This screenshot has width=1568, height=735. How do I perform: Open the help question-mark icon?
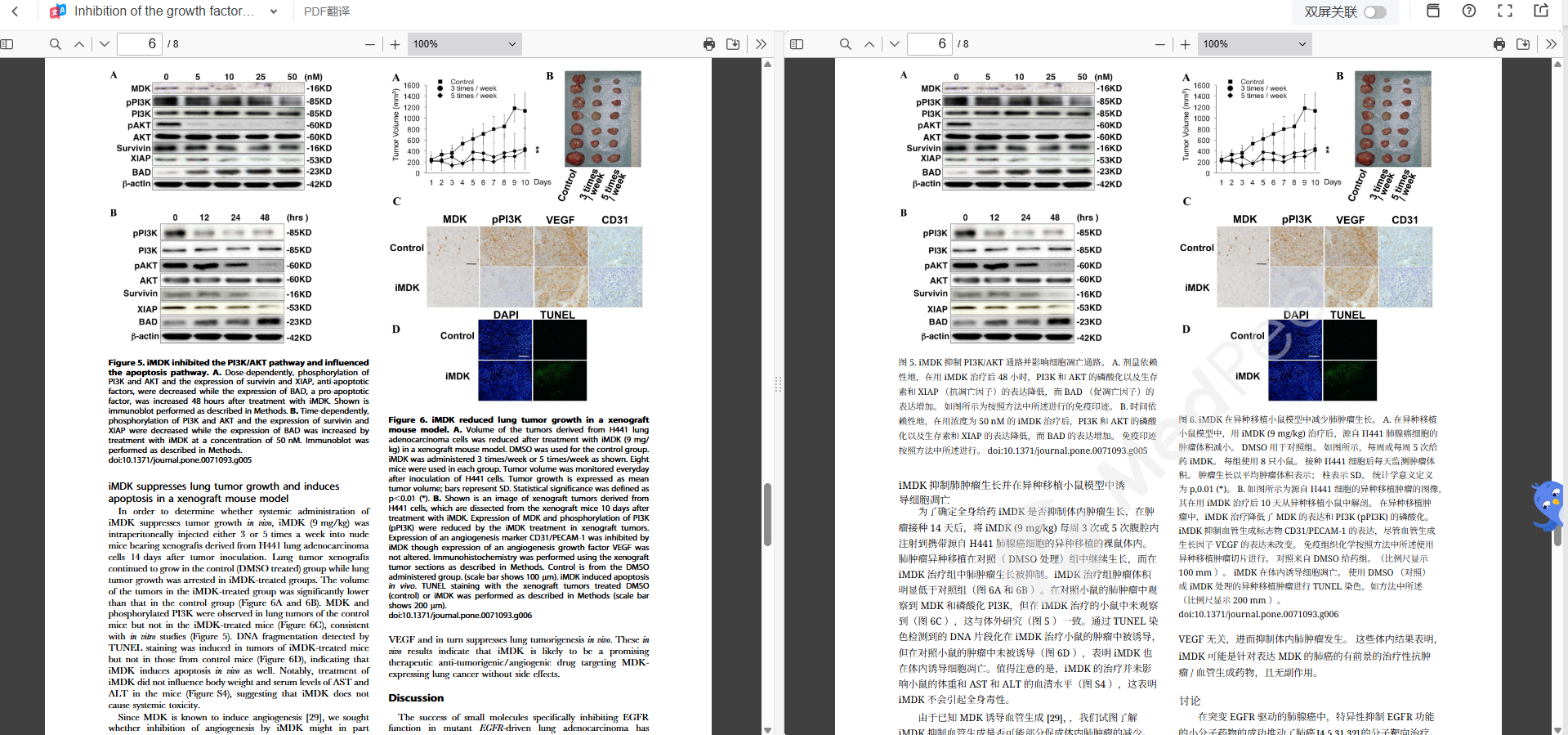point(1469,11)
